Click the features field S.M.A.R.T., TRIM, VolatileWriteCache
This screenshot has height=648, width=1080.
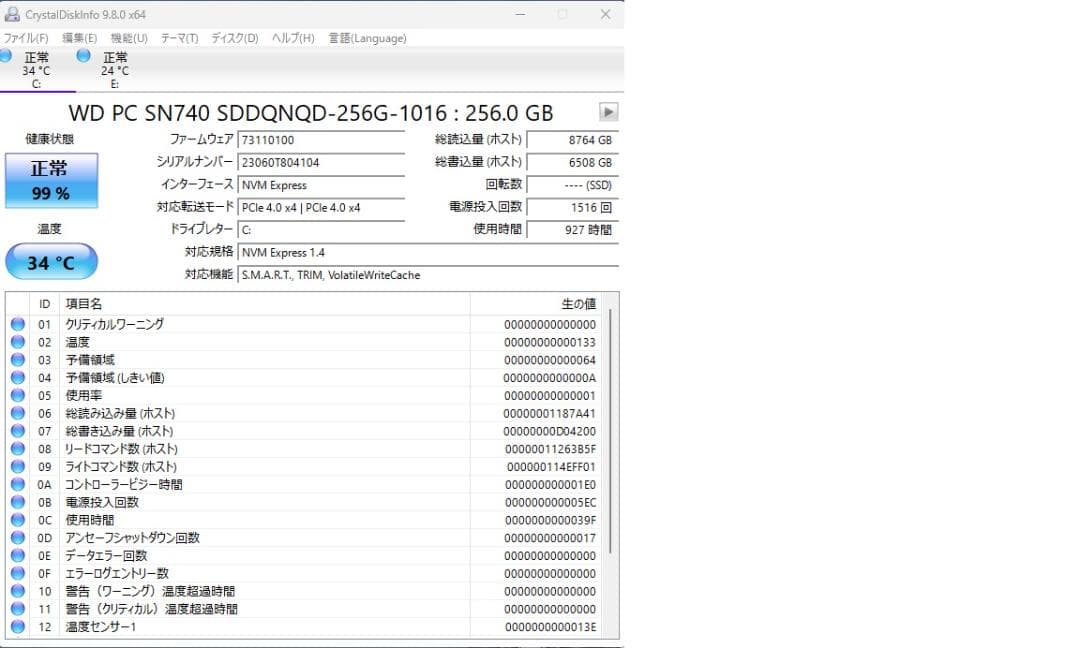pos(428,275)
